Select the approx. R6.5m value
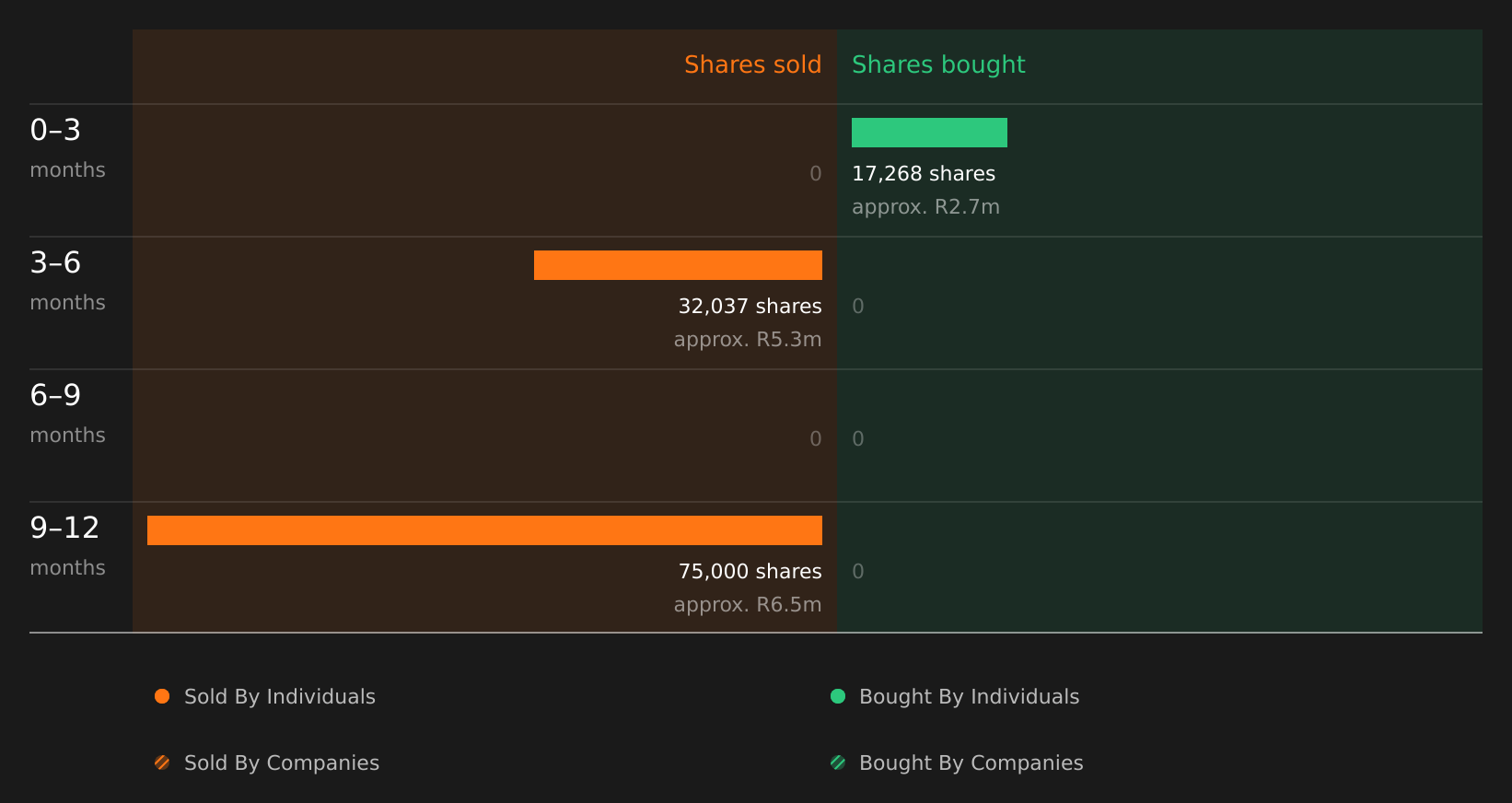The image size is (1512, 803). click(748, 605)
